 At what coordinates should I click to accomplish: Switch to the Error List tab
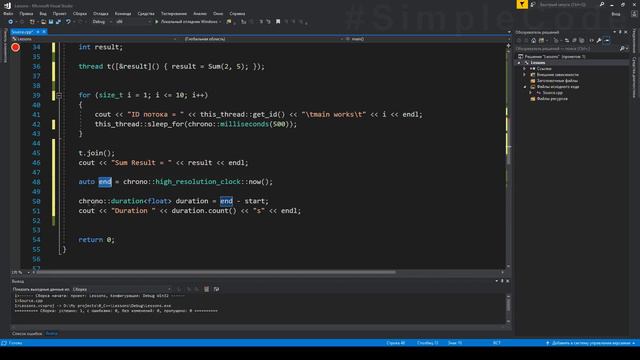click(x=27, y=333)
